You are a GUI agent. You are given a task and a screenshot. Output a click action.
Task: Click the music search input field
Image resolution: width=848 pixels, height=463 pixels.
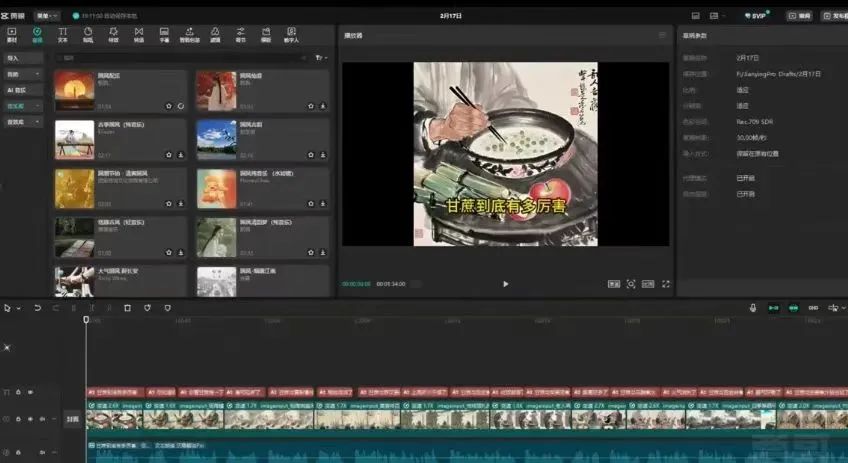182,57
